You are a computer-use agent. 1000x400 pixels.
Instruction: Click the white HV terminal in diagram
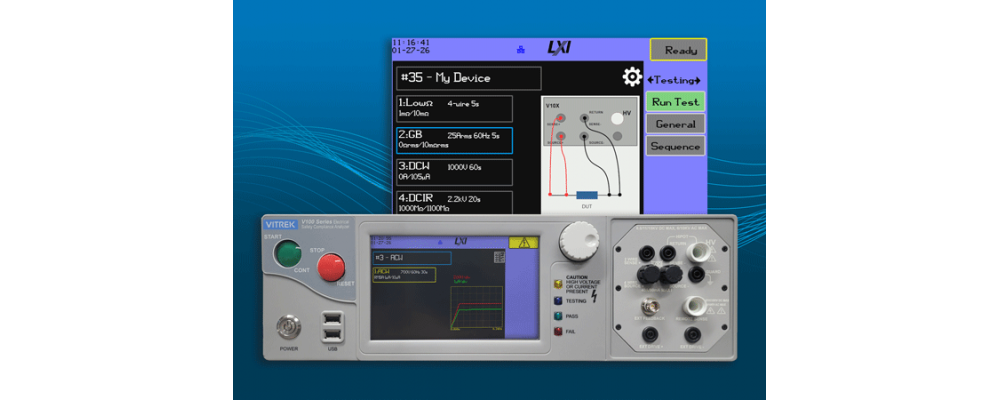[616, 118]
